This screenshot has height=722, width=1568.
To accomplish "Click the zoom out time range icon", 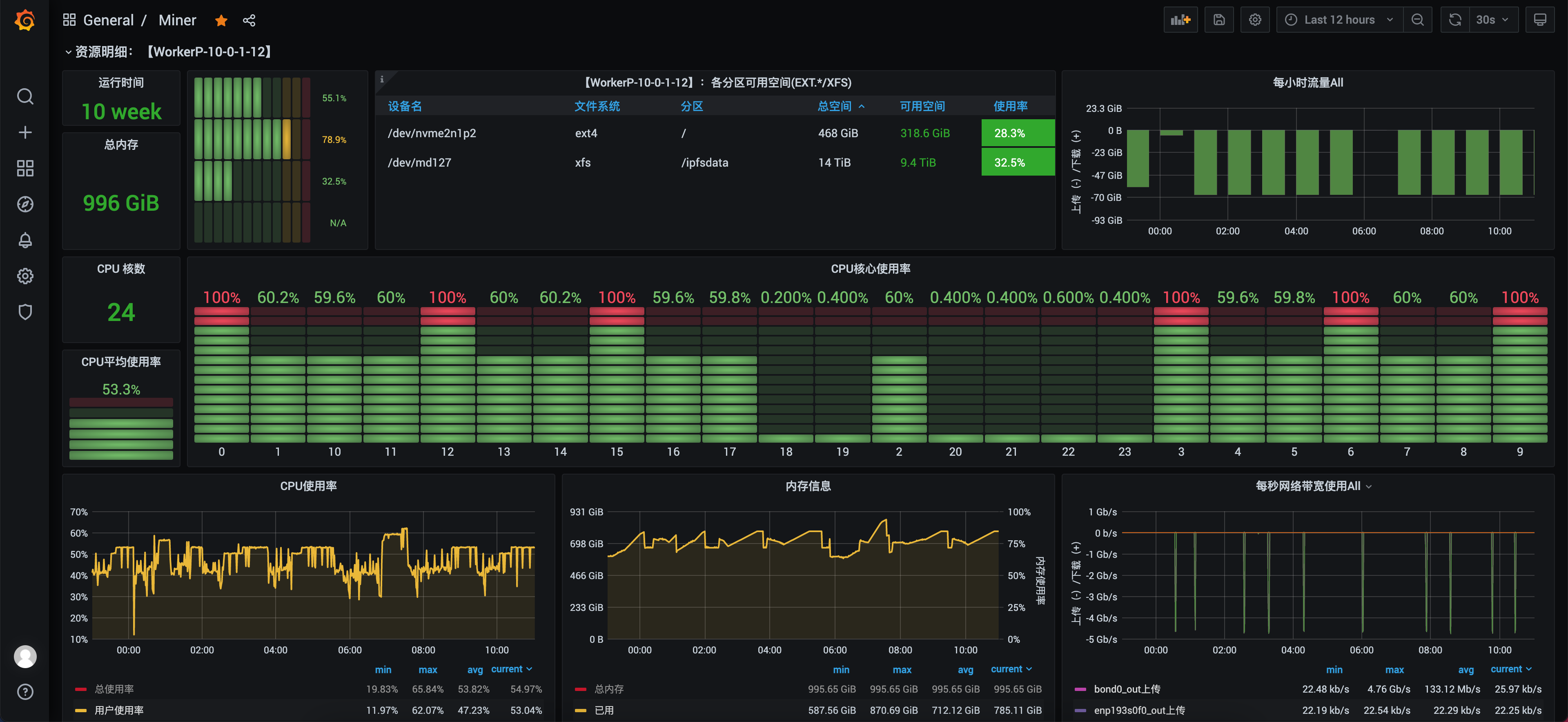I will coord(1417,20).
